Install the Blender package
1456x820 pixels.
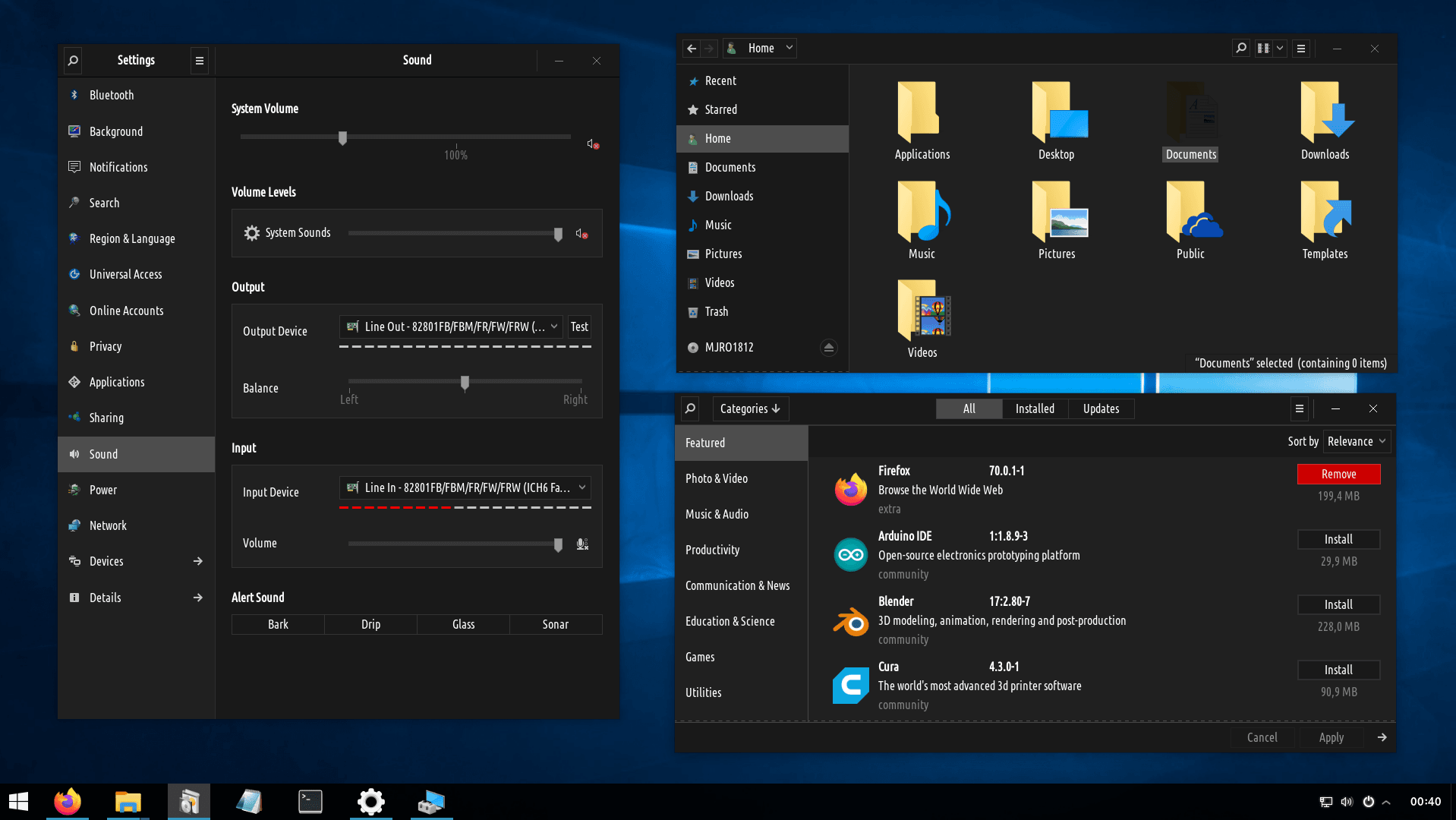(1338, 604)
